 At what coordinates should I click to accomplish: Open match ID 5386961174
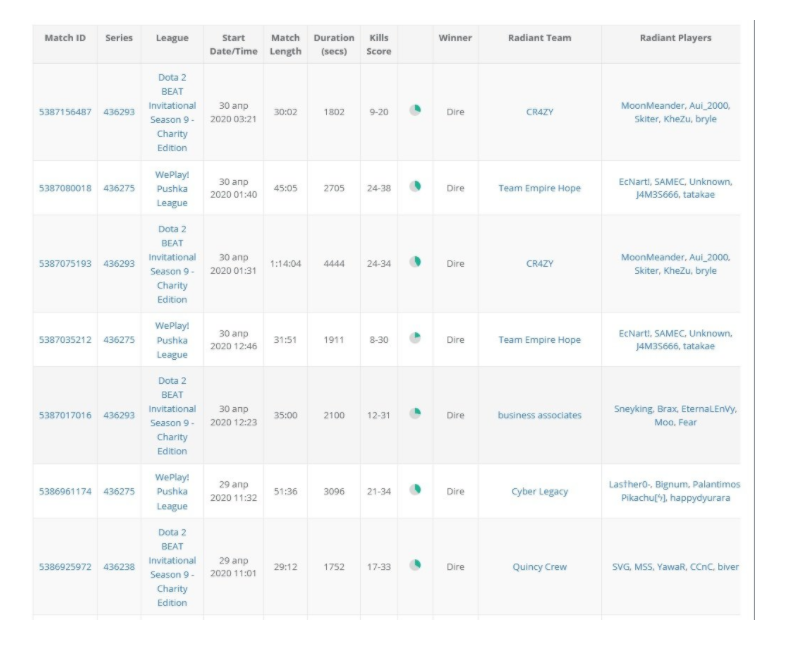tap(65, 492)
